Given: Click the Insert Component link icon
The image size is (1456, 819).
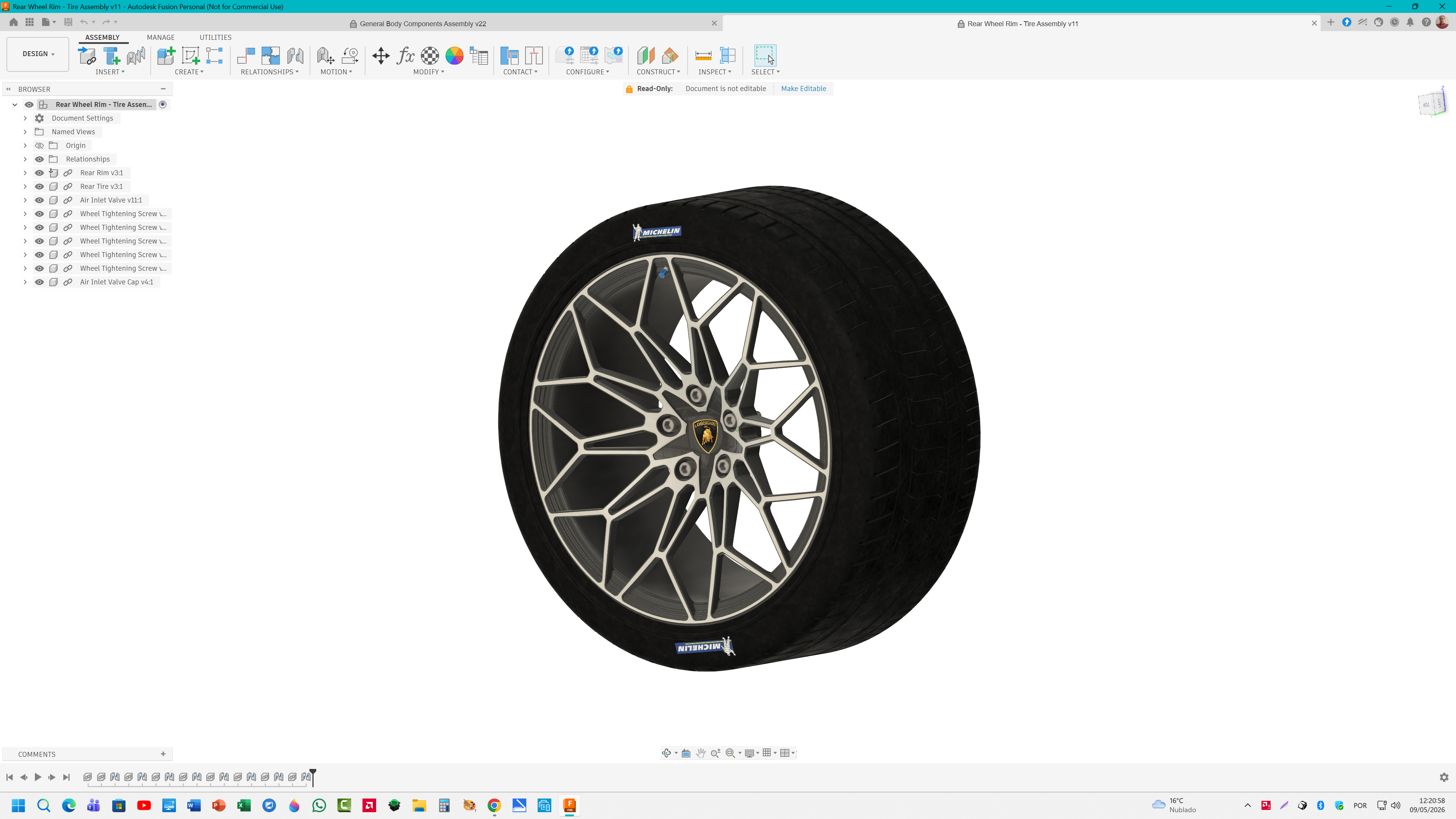Looking at the screenshot, I should 87,55.
